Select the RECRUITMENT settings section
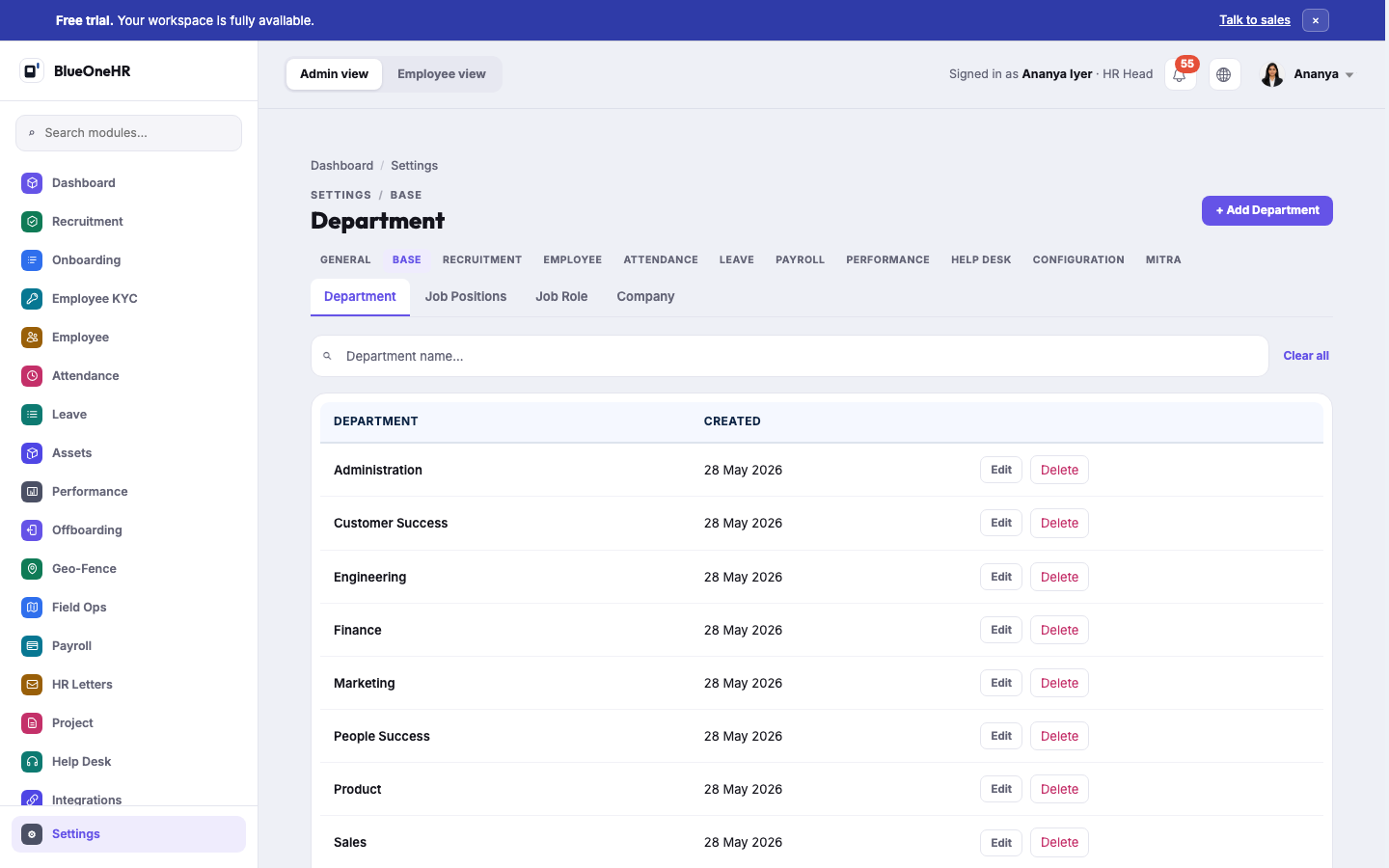 [x=482, y=259]
